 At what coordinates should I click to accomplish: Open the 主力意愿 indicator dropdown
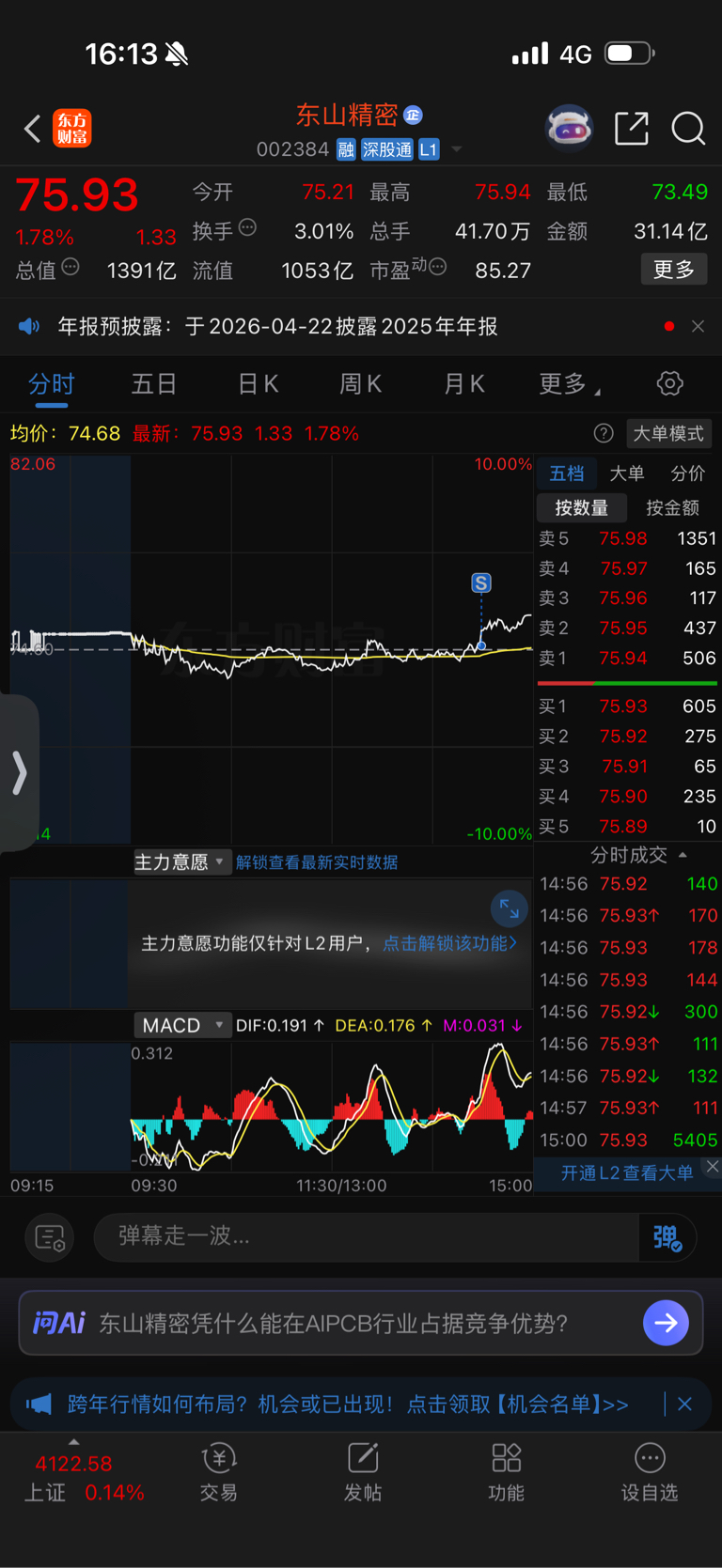(181, 862)
